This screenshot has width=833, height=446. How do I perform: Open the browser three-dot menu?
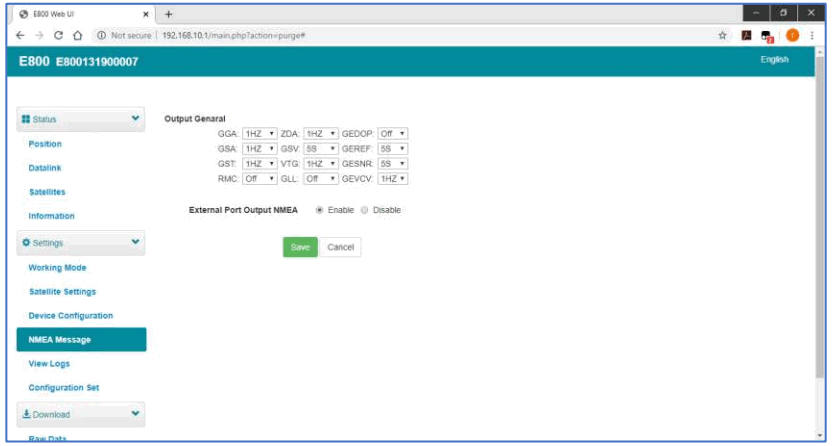pos(812,36)
